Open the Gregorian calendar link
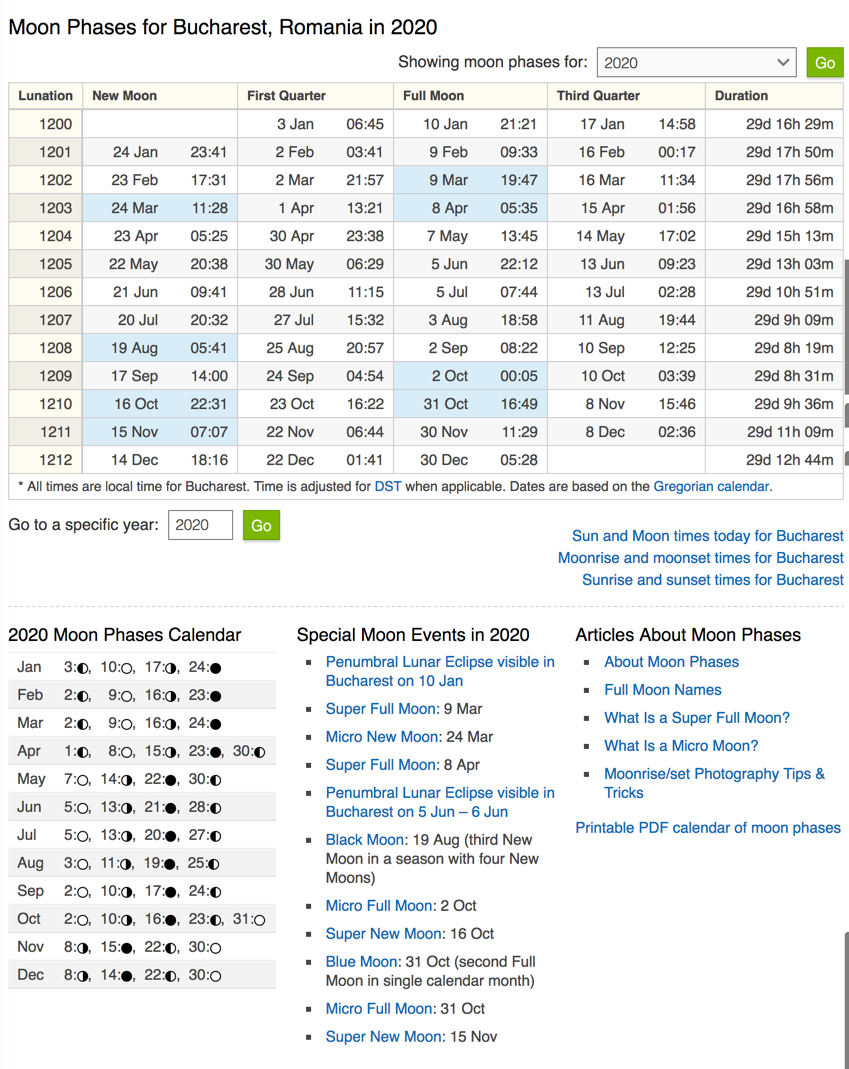 point(710,487)
